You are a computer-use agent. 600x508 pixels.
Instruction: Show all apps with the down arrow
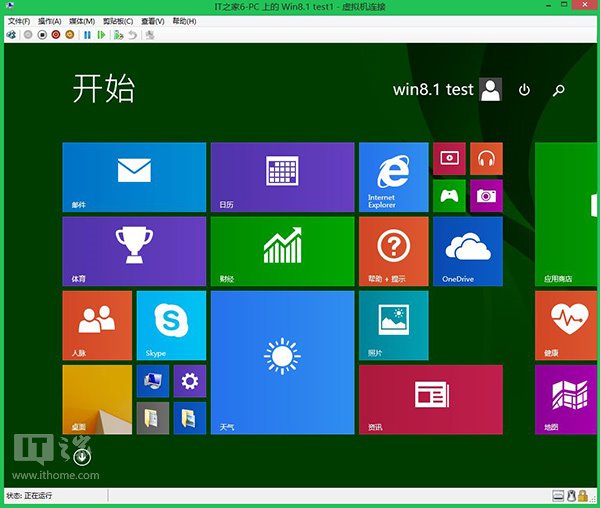tap(82, 457)
